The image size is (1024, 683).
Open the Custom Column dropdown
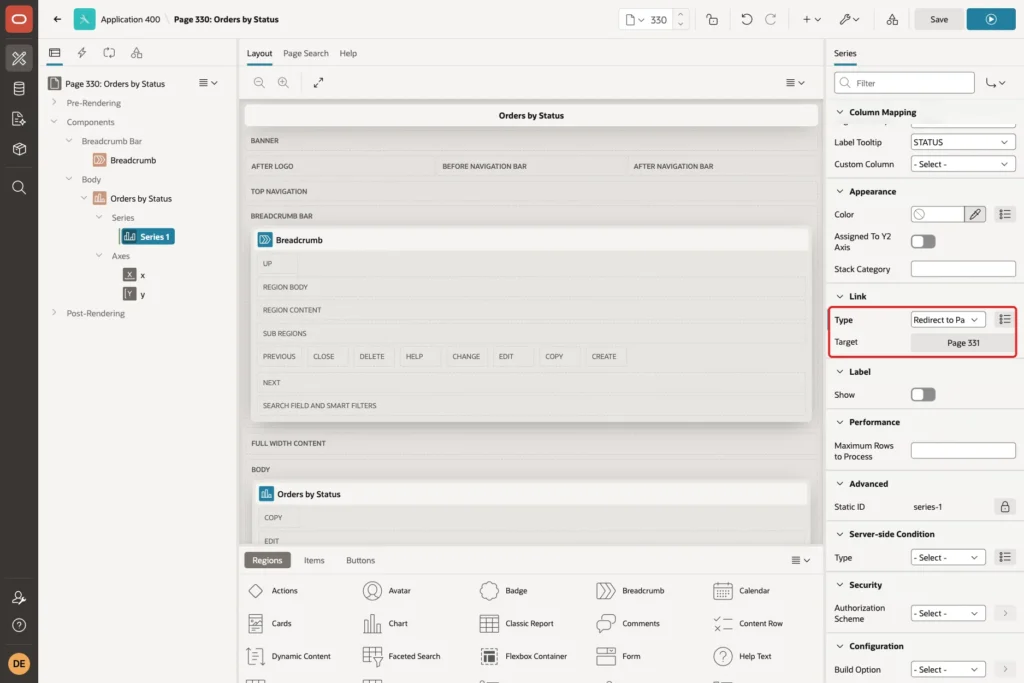point(963,165)
